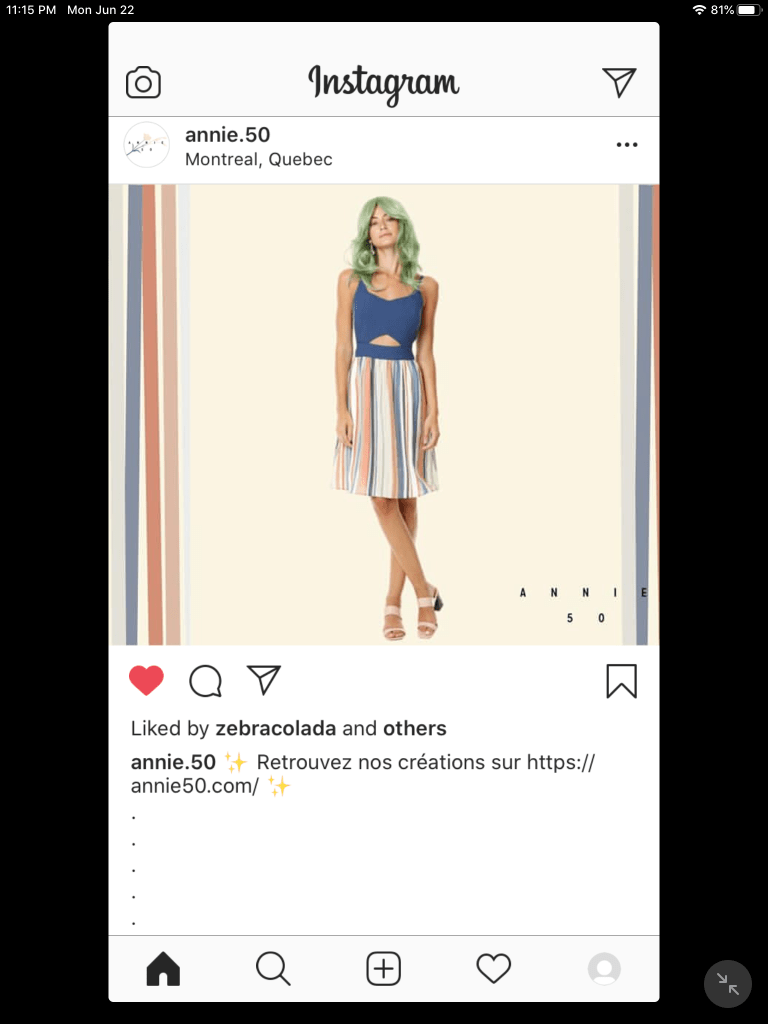Click the shrink arrows button

tap(728, 984)
